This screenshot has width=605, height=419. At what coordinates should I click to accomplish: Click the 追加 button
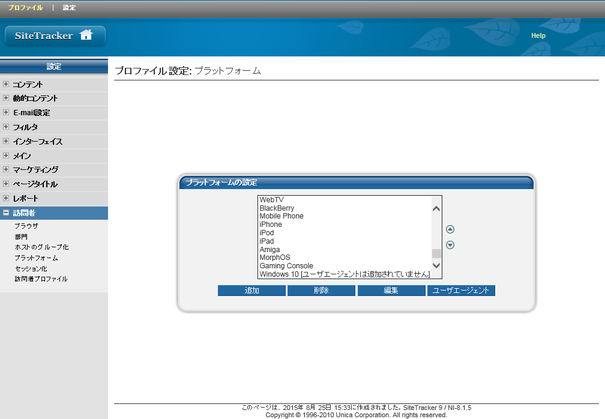coord(251,291)
